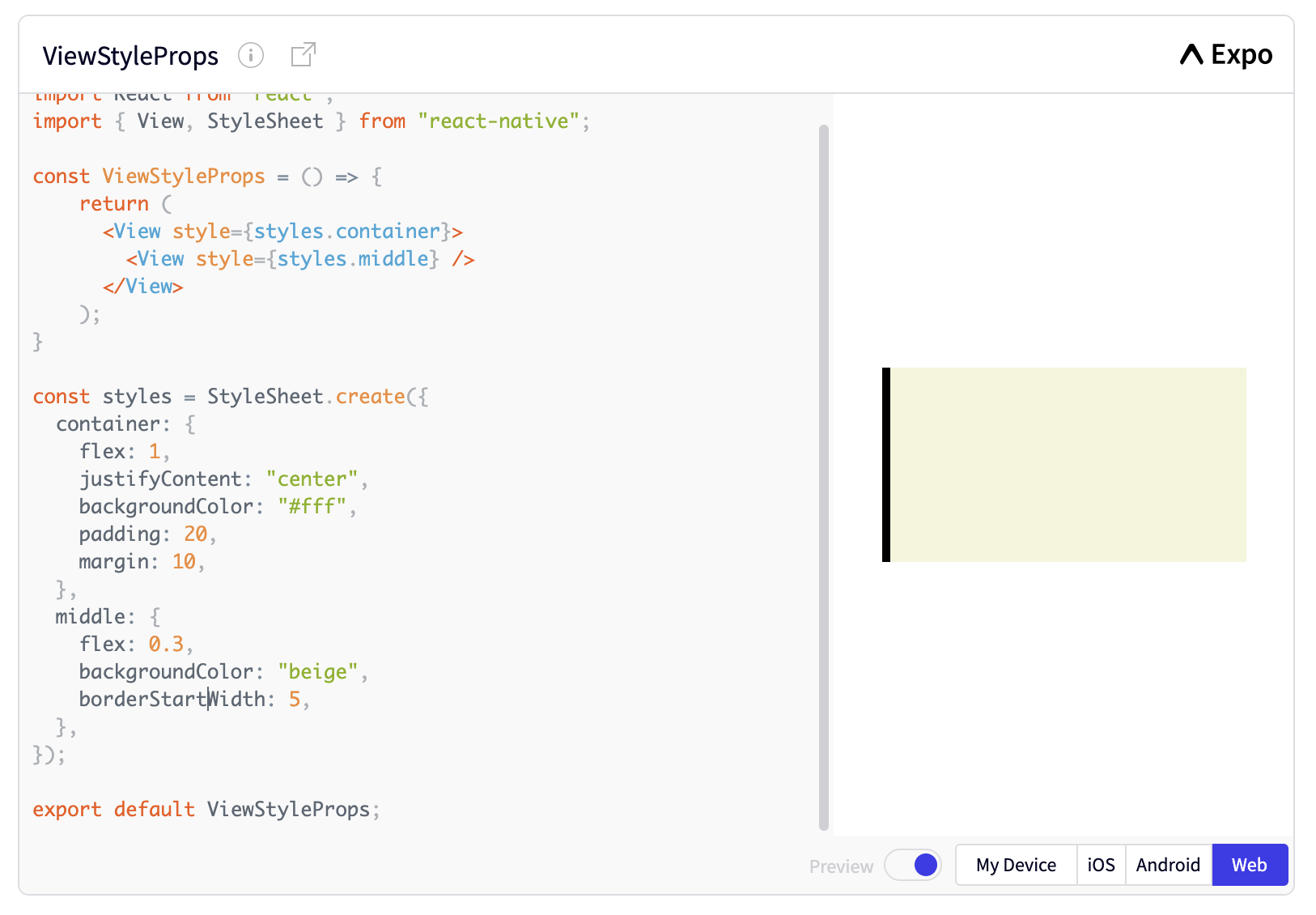Click the closing </View> tag line
1316x915 pixels.
click(x=143, y=286)
